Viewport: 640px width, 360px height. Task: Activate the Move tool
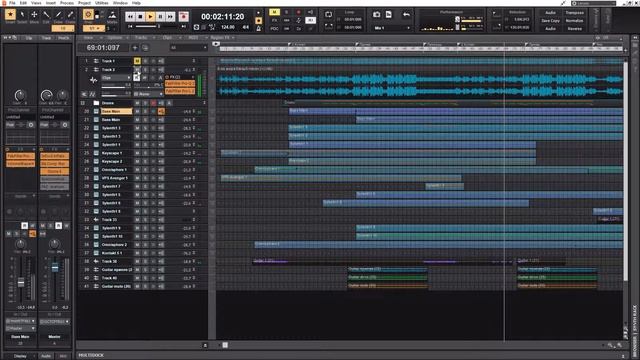34,15
